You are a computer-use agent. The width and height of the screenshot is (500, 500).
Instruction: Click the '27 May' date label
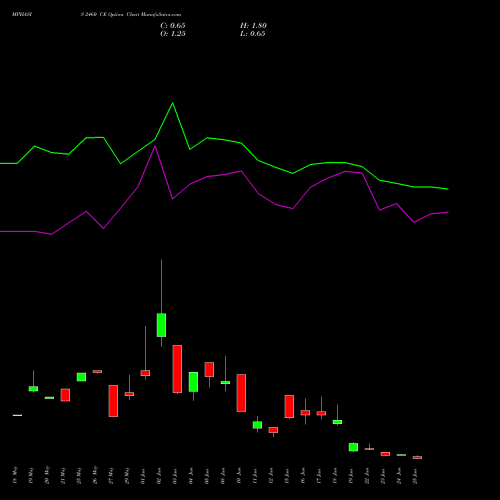coord(111,476)
